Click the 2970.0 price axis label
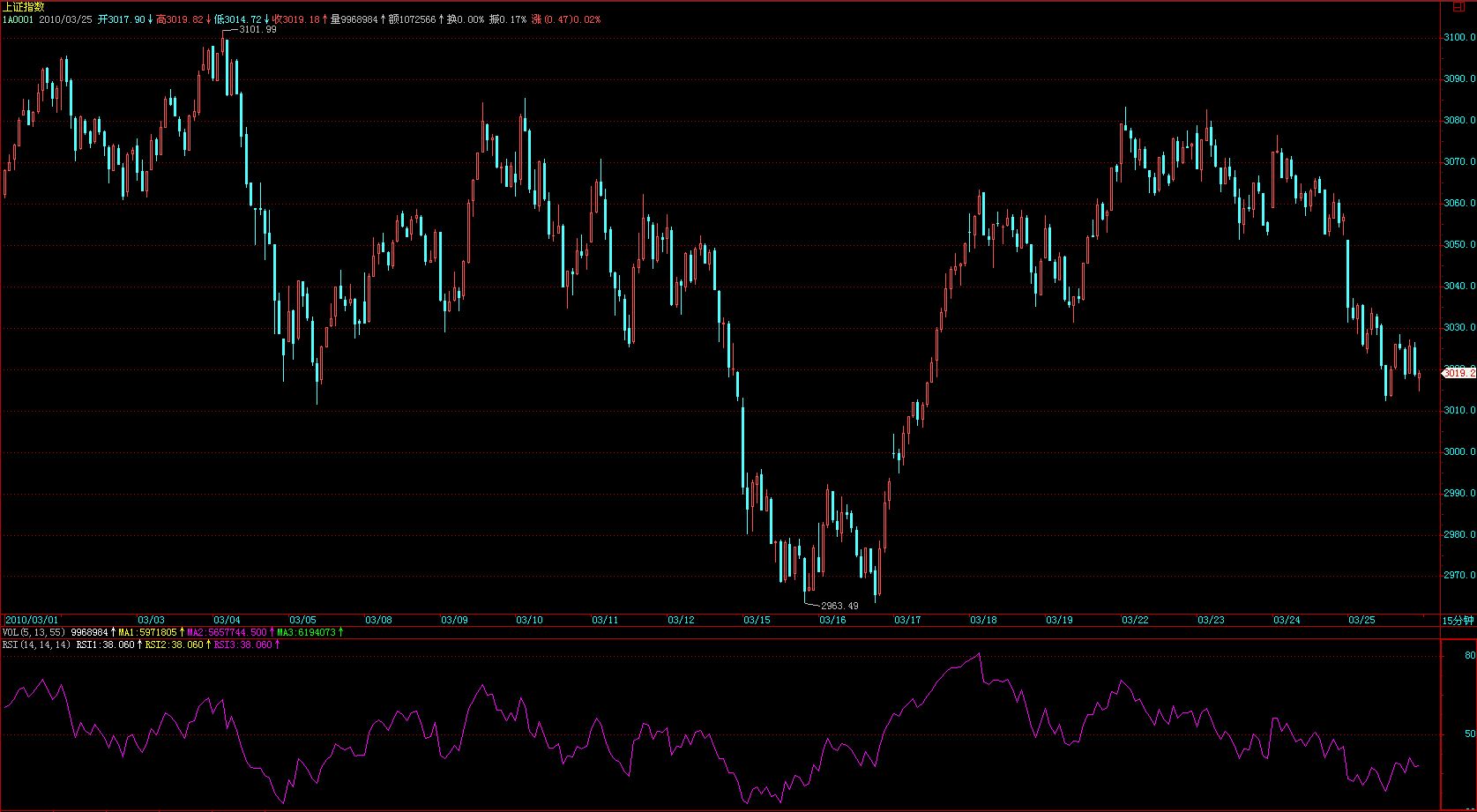The width and height of the screenshot is (1477, 812). click(x=1460, y=577)
